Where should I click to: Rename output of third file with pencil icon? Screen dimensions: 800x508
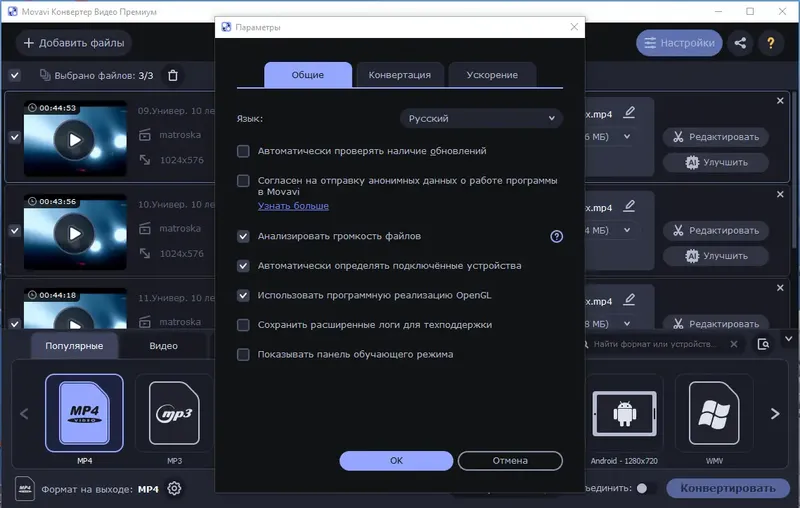[629, 299]
